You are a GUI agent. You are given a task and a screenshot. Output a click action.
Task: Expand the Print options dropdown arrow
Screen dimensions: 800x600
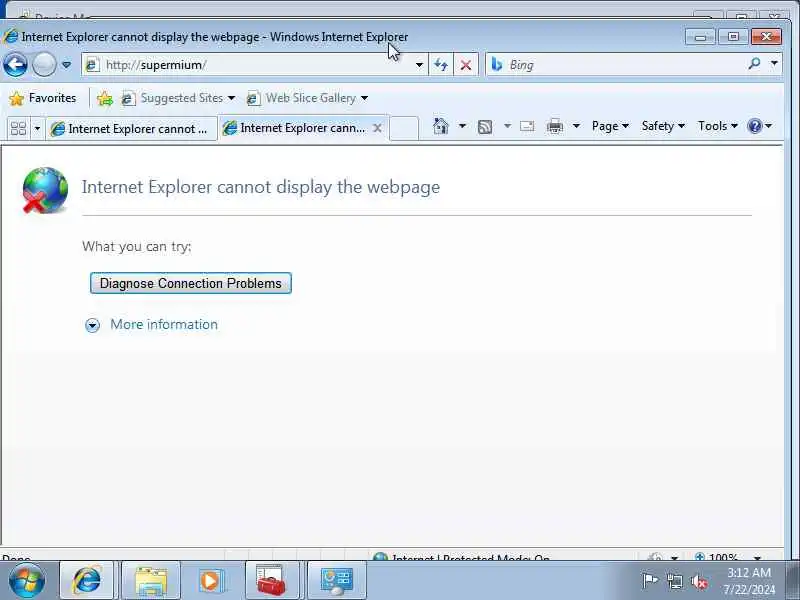[576, 126]
